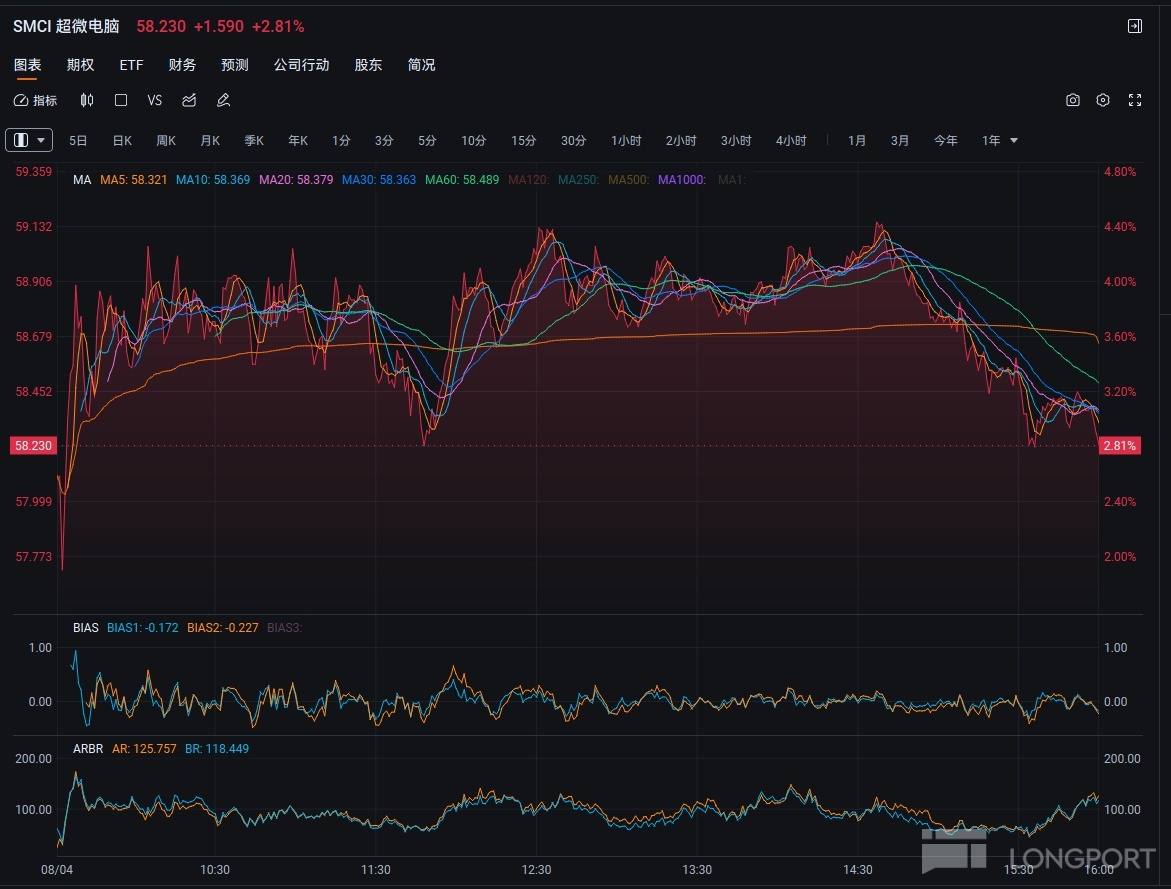Switch chart type with candlestick icon
This screenshot has height=889, width=1171.
pyautogui.click(x=87, y=100)
